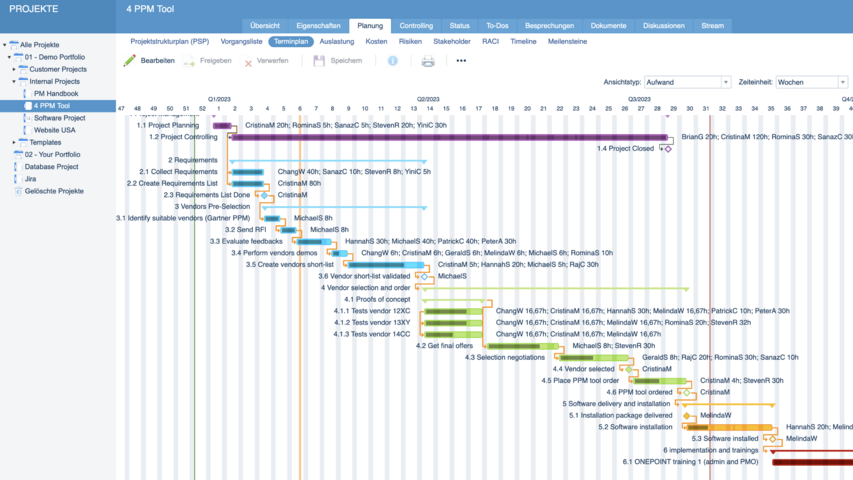Click the Bearbeiten pencil icon
Screen dimensions: 853x480
[x=129, y=61]
